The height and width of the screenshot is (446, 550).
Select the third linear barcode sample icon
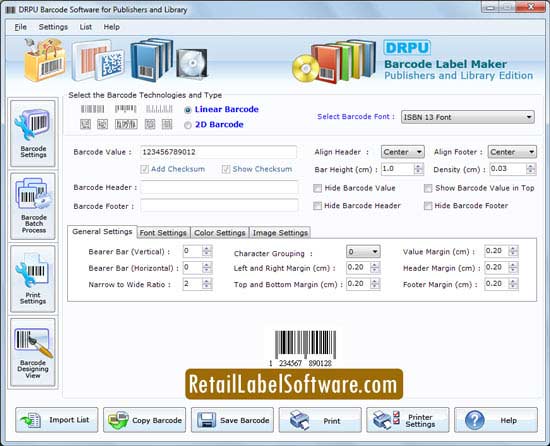[159, 109]
